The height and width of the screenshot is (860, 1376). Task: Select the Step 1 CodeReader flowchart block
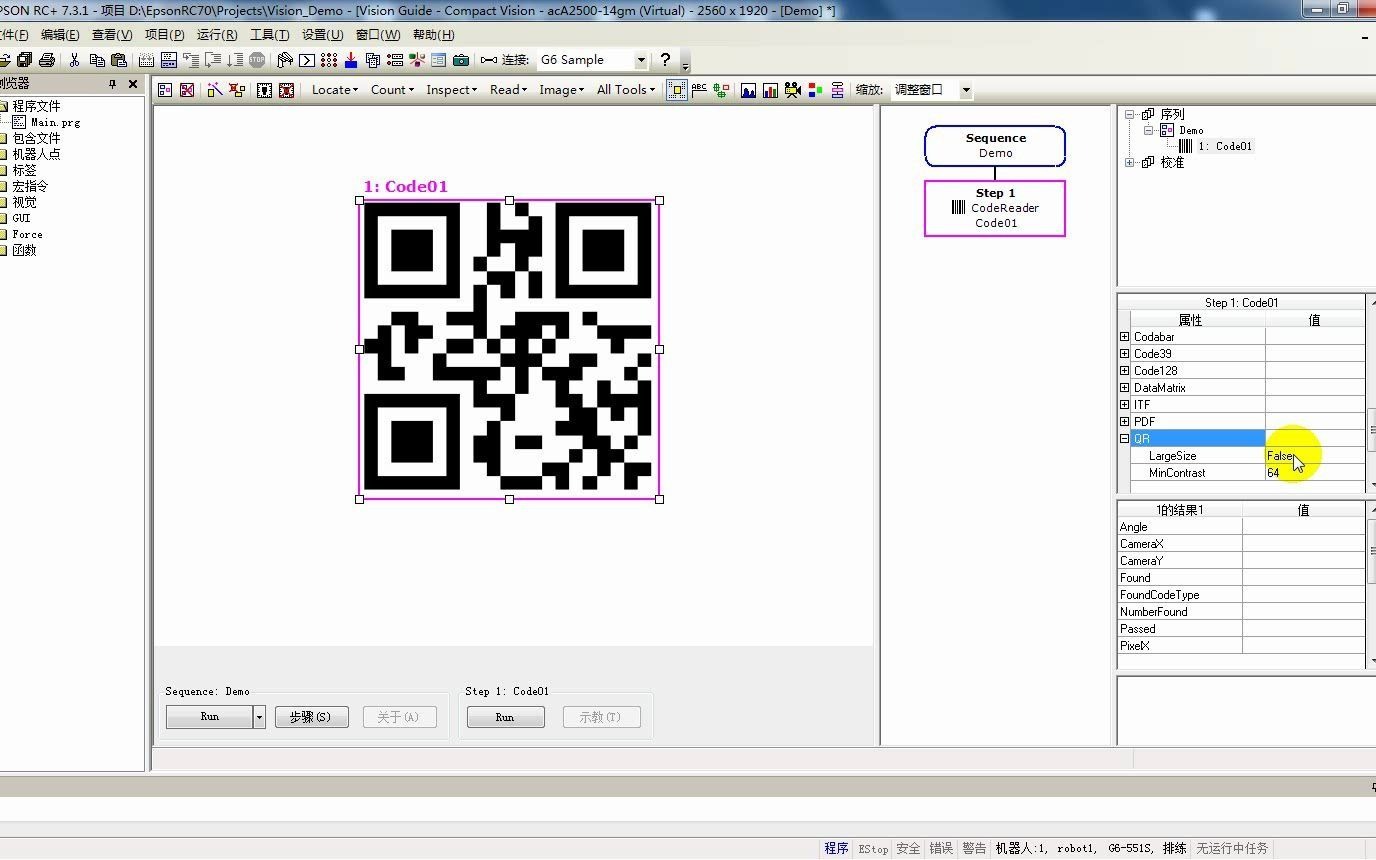995,208
